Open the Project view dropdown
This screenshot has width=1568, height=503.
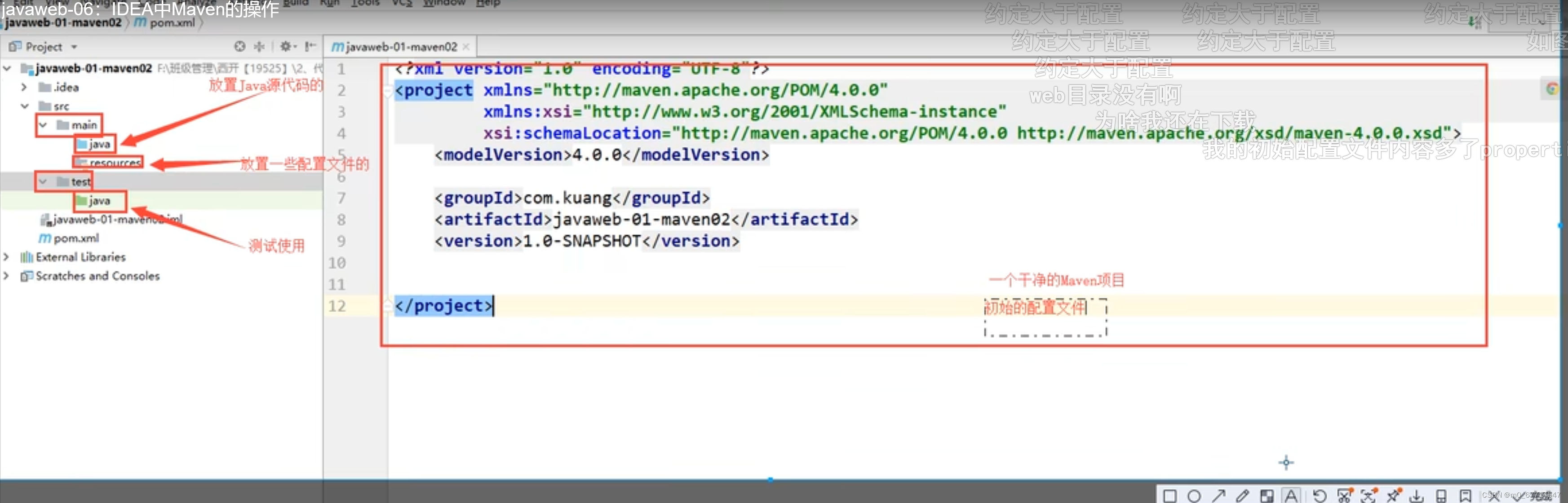[x=74, y=47]
